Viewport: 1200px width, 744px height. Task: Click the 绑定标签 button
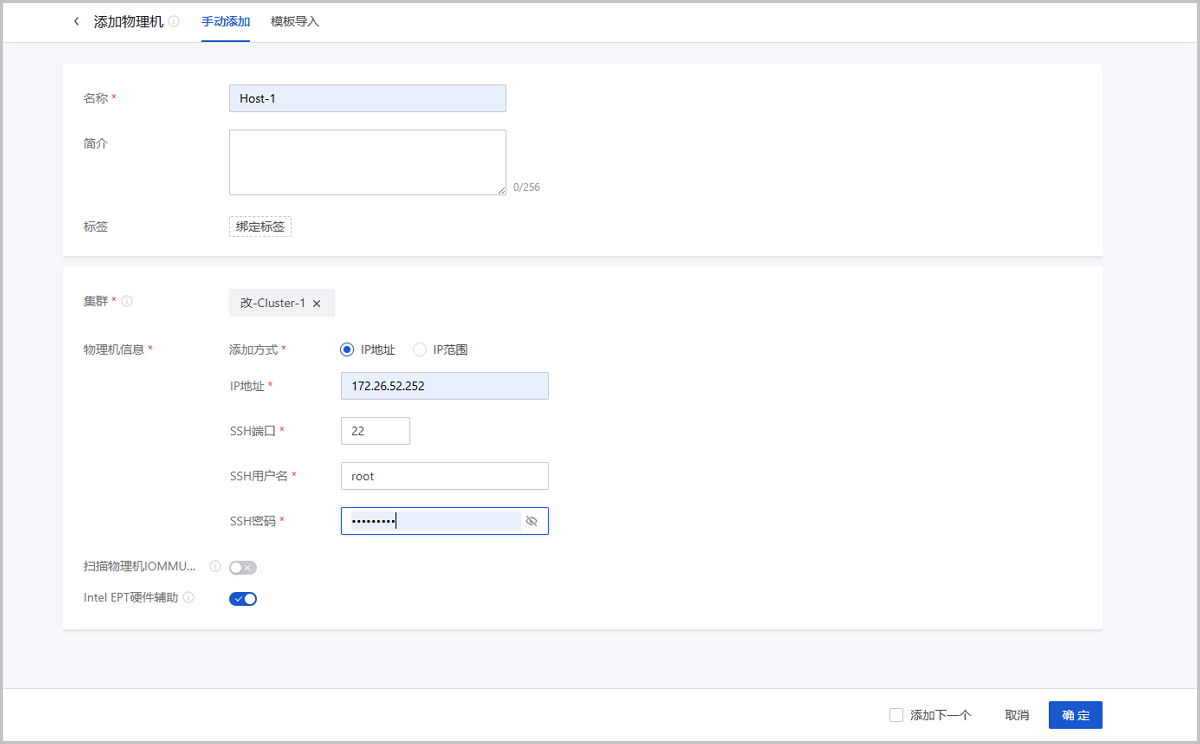tap(260, 227)
